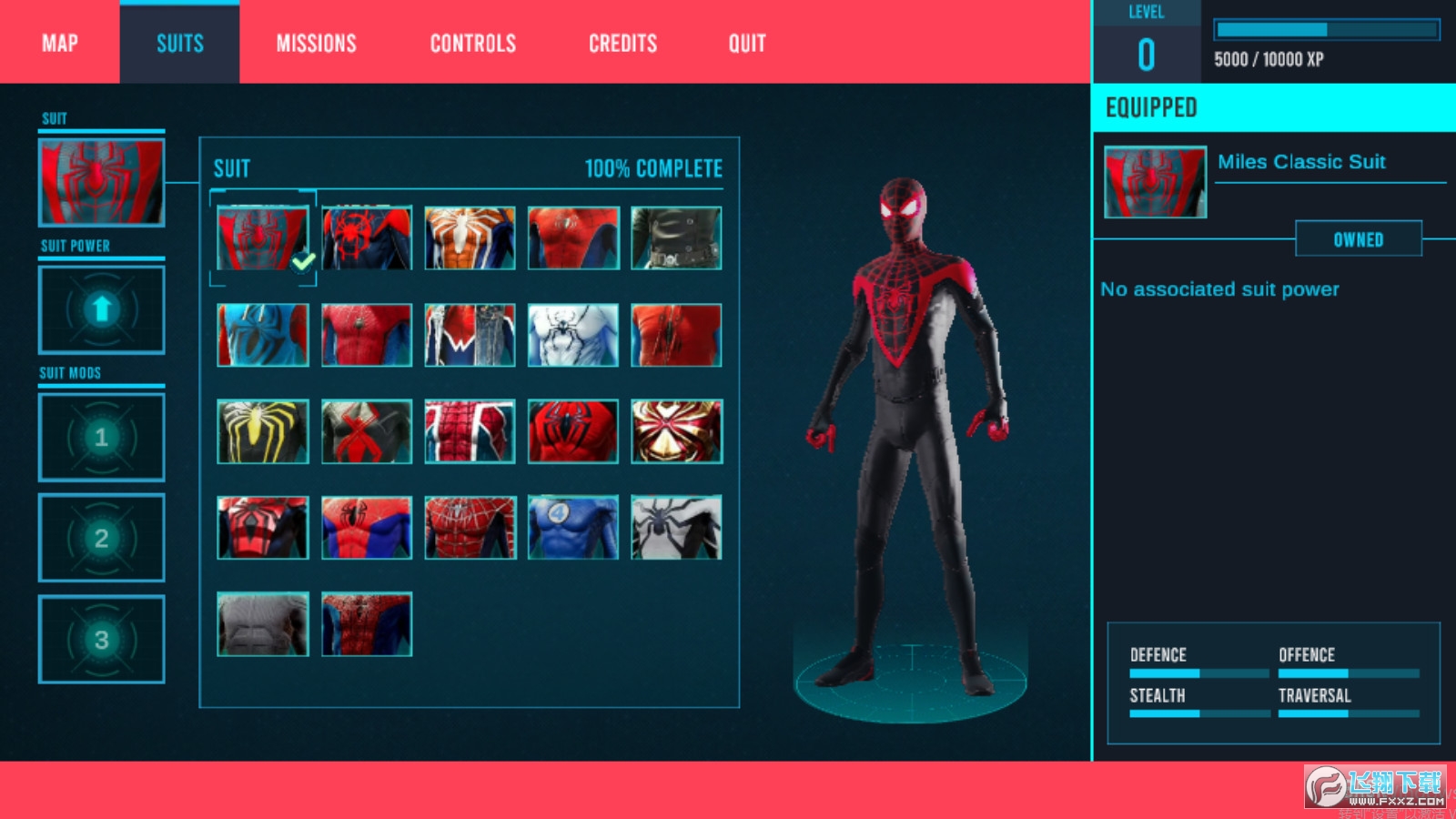Select the grey undersuit in the last row

(263, 624)
